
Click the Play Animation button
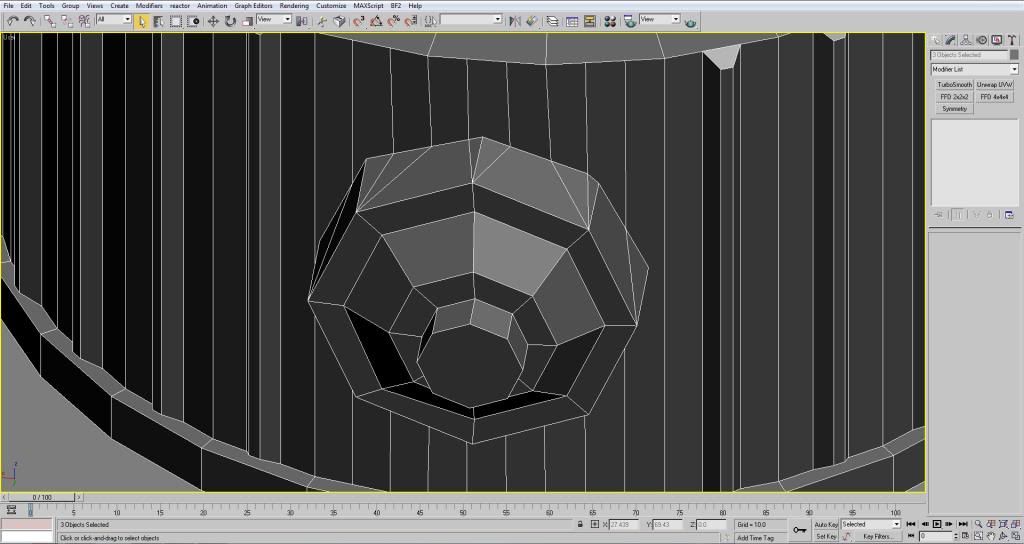[937, 524]
